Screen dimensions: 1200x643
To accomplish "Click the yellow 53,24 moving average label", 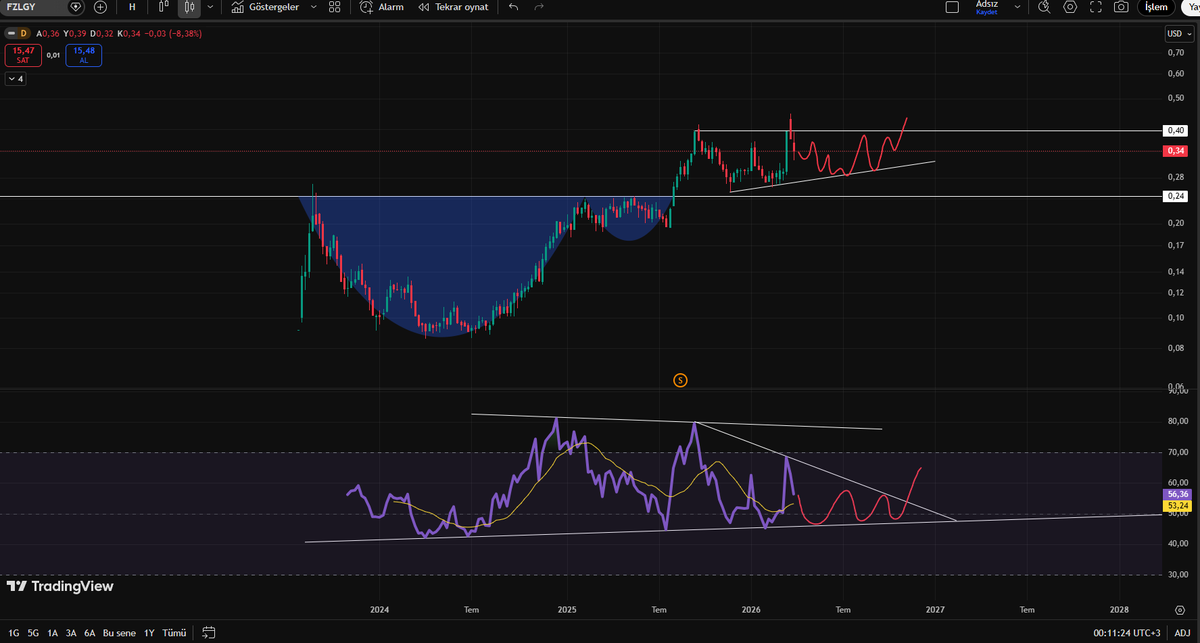I will 1176,506.
